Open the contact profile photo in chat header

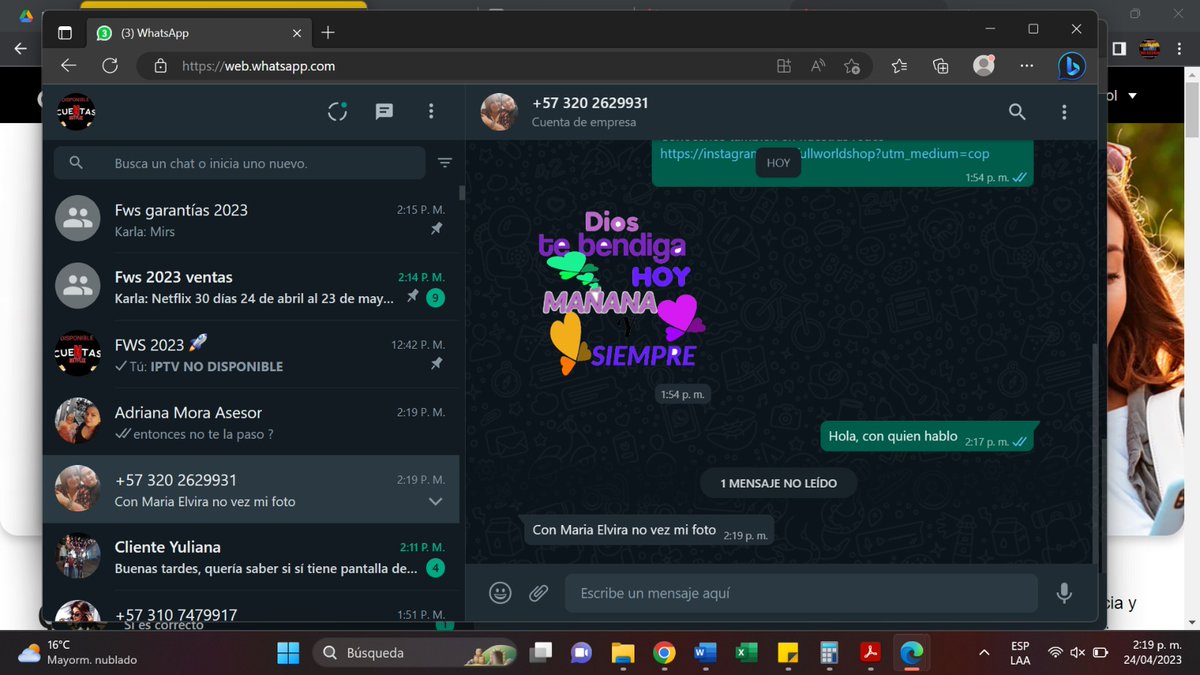coord(499,112)
